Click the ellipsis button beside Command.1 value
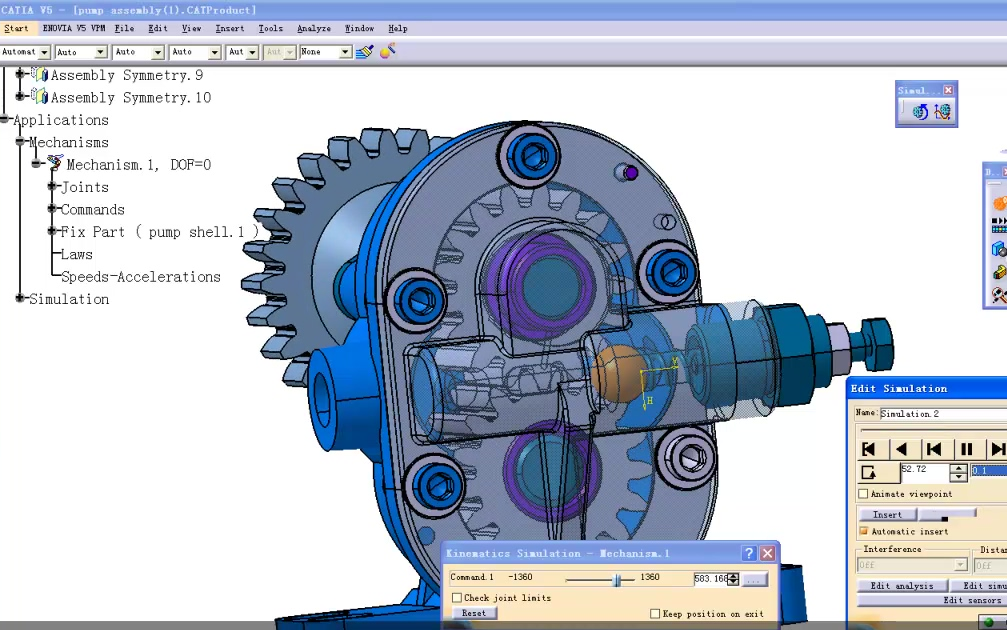This screenshot has width=1007, height=630. (x=755, y=579)
